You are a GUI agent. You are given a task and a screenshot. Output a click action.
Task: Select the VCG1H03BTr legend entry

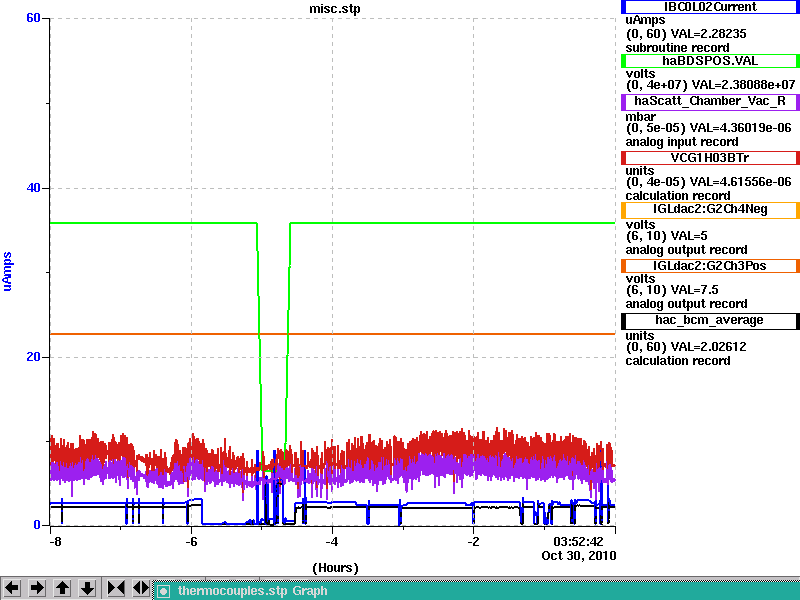tap(710, 158)
